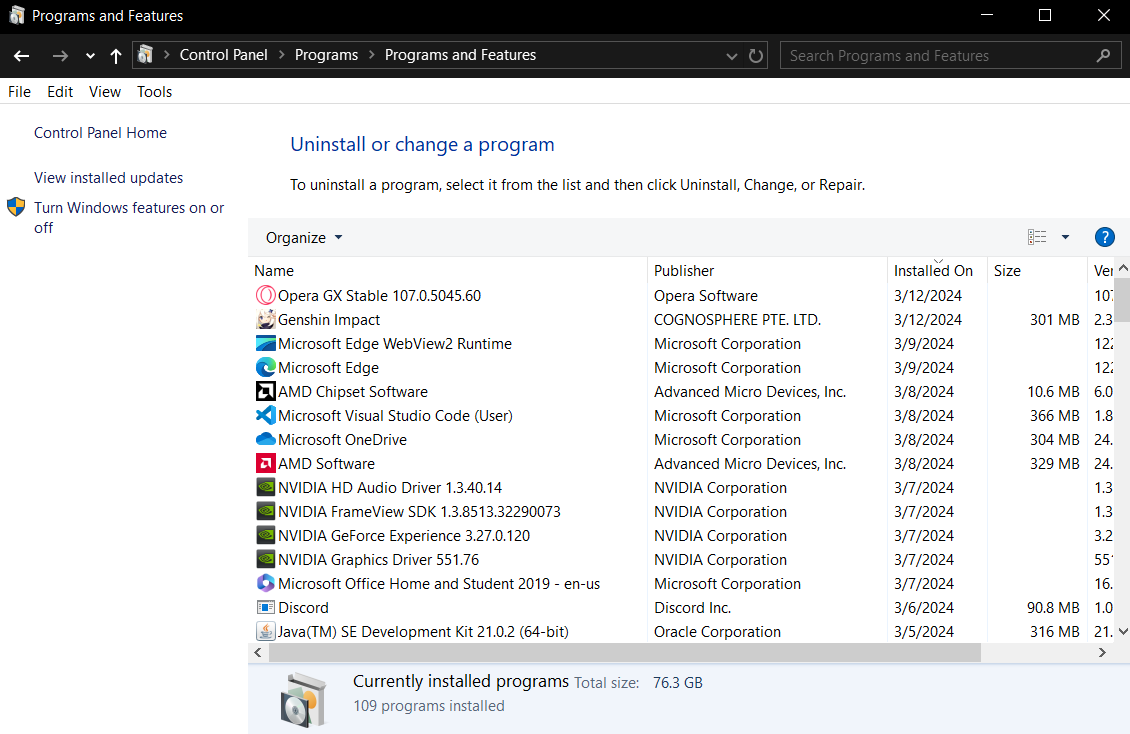1130x734 pixels.
Task: Click the NVIDIA Graphics Driver icon
Action: click(x=265, y=560)
